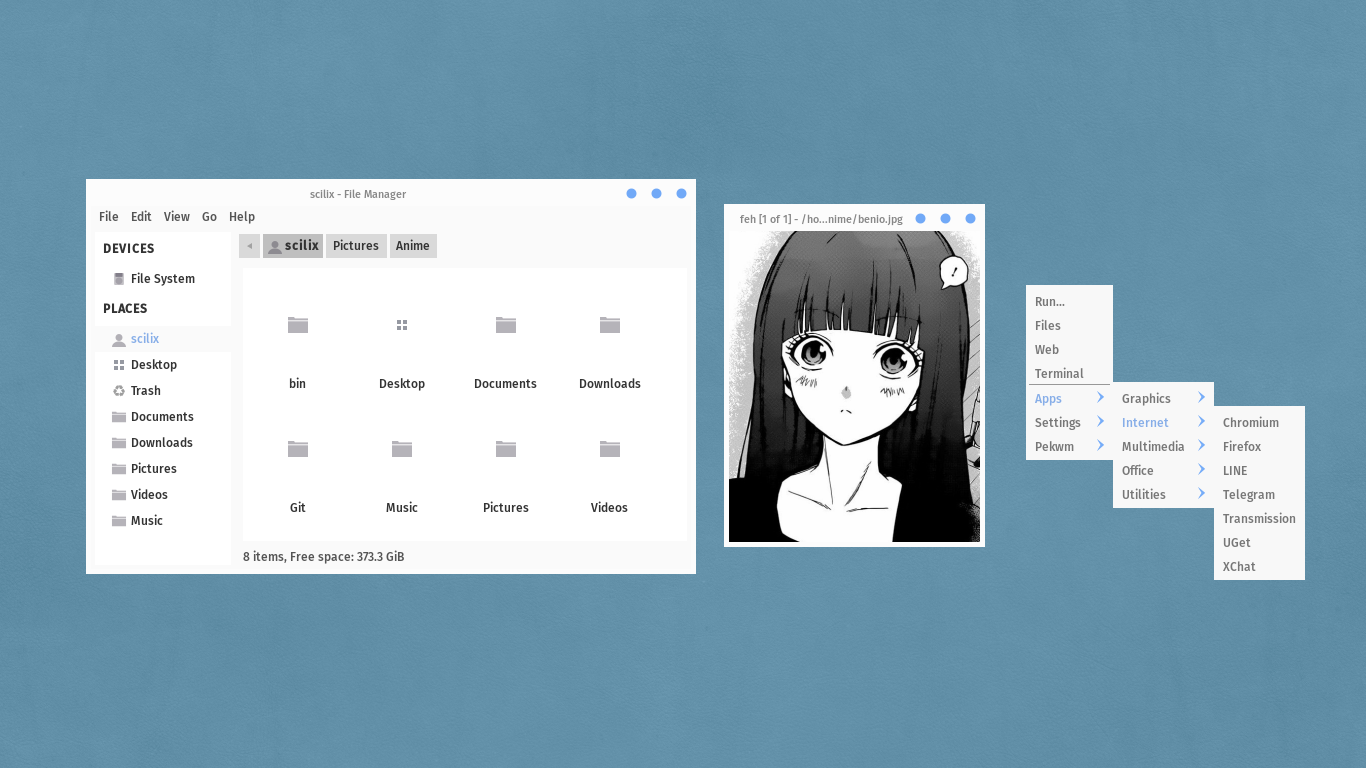1366x768 pixels.
Task: Expand the Internet submenu arrow
Action: pyautogui.click(x=1201, y=422)
